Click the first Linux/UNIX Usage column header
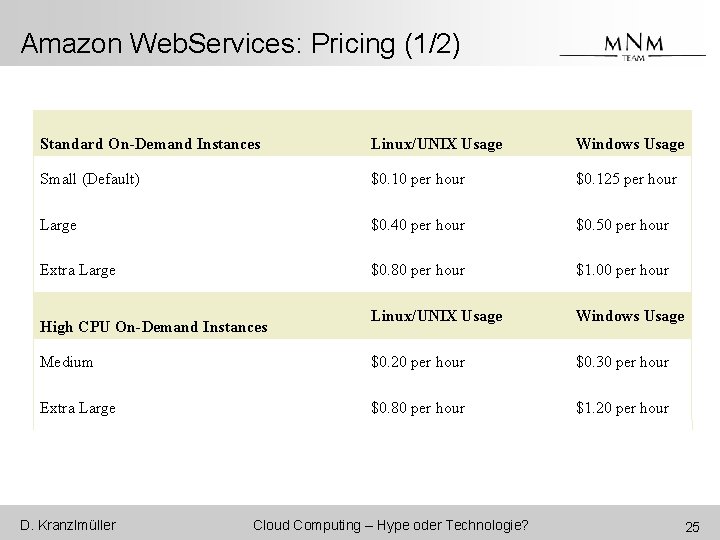 436,144
